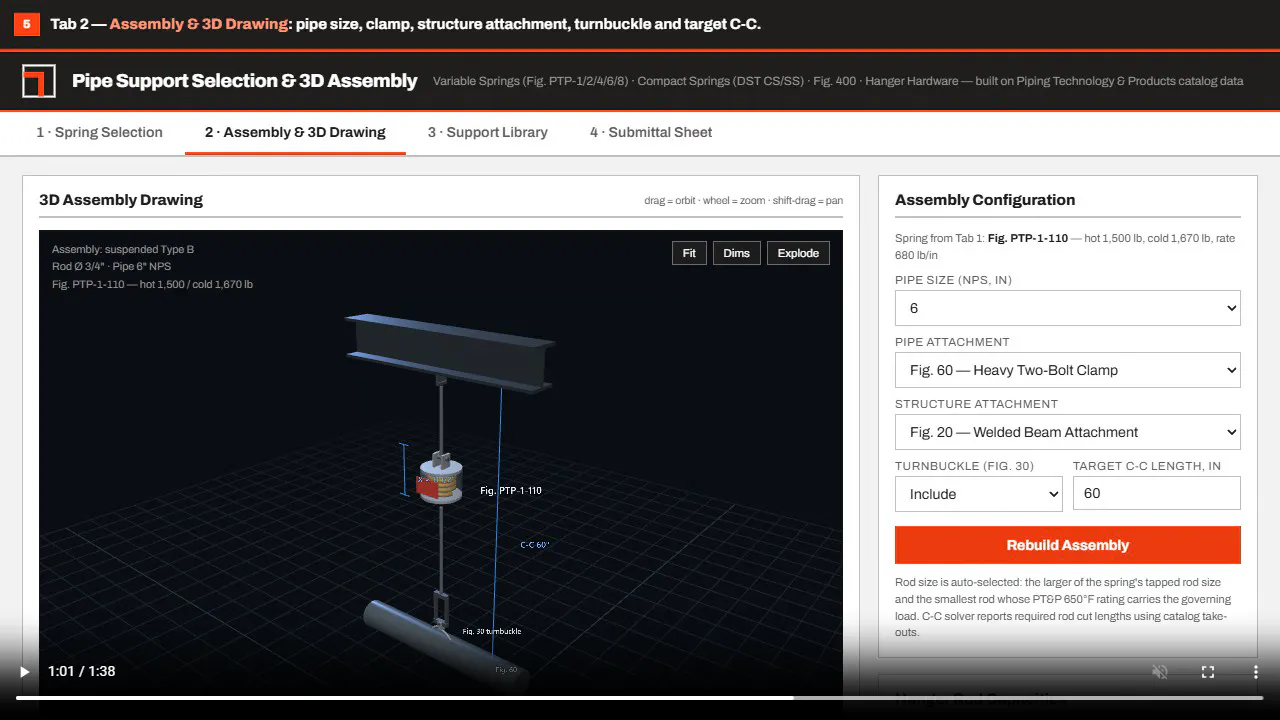Click the spring can in the 3D view
Viewport: 1280px width, 720px height.
pyautogui.click(x=440, y=481)
